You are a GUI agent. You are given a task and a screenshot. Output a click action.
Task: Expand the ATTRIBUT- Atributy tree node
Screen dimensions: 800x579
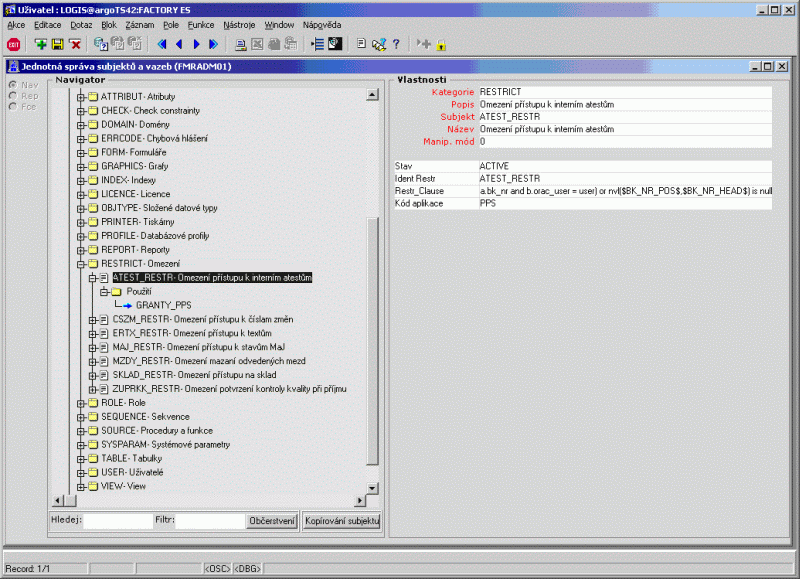(81, 97)
